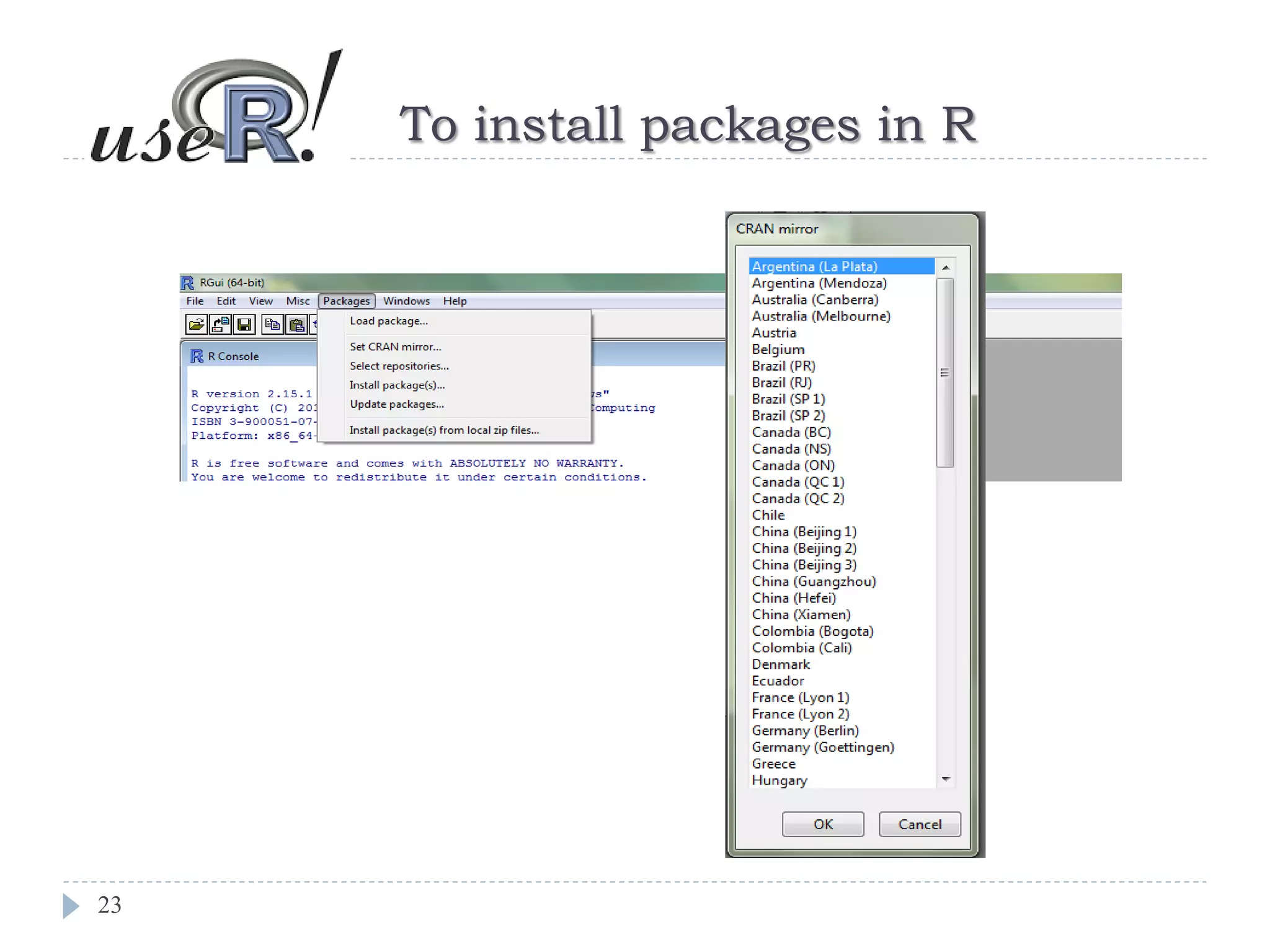Select Australia (Canberra) mirror
The image size is (1270, 952).
coord(841,300)
